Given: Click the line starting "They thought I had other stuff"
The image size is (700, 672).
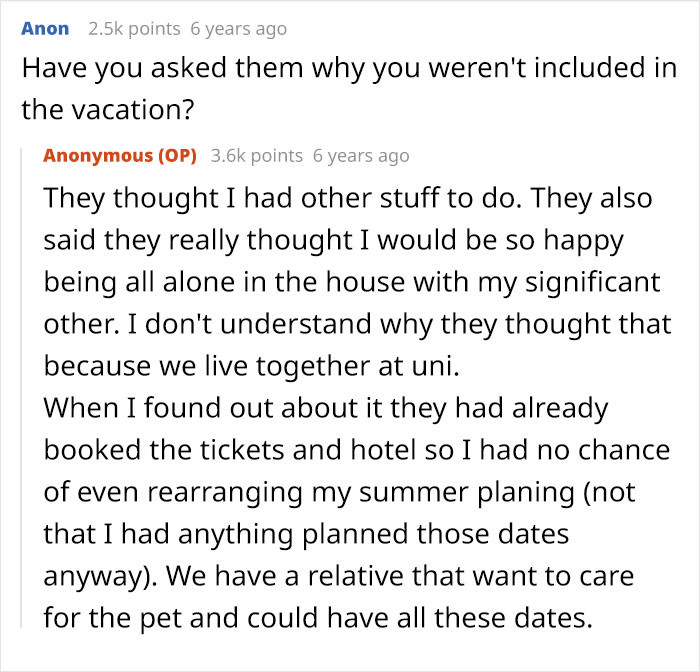Looking at the screenshot, I should pos(348,198).
